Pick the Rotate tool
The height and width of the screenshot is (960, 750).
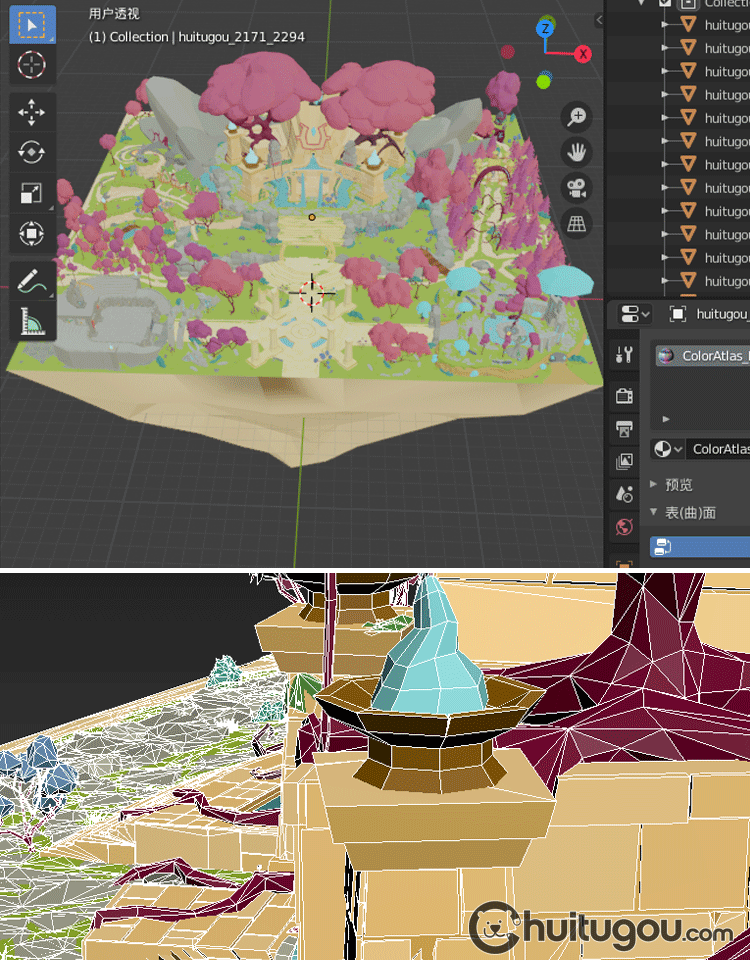32,152
